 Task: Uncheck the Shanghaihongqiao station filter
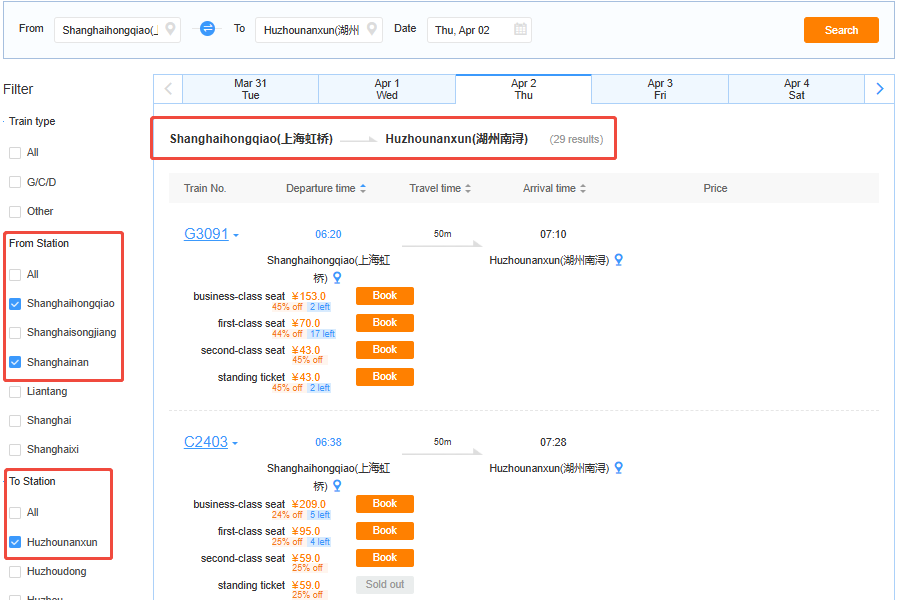pos(15,304)
